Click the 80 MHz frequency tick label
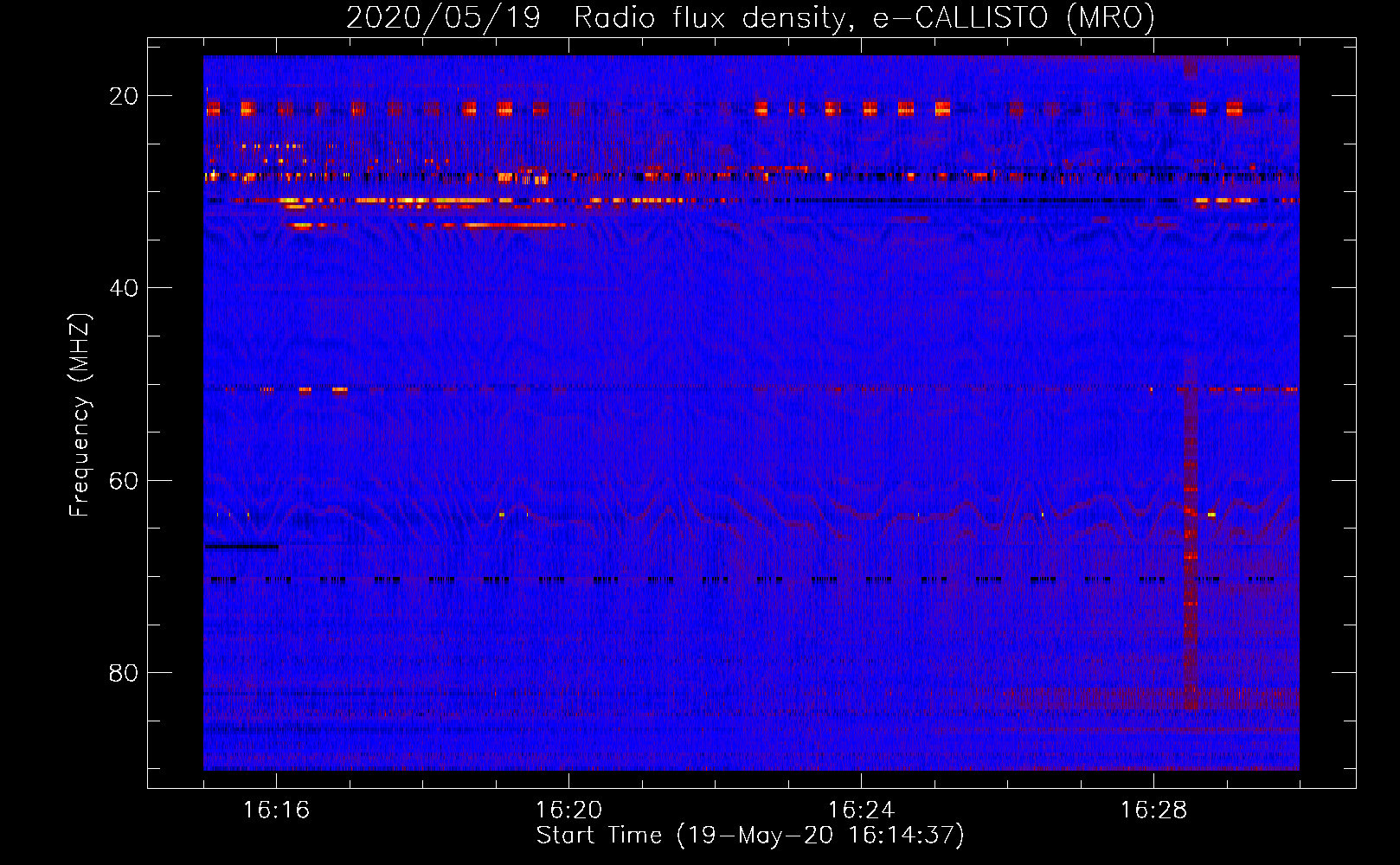 pos(124,673)
